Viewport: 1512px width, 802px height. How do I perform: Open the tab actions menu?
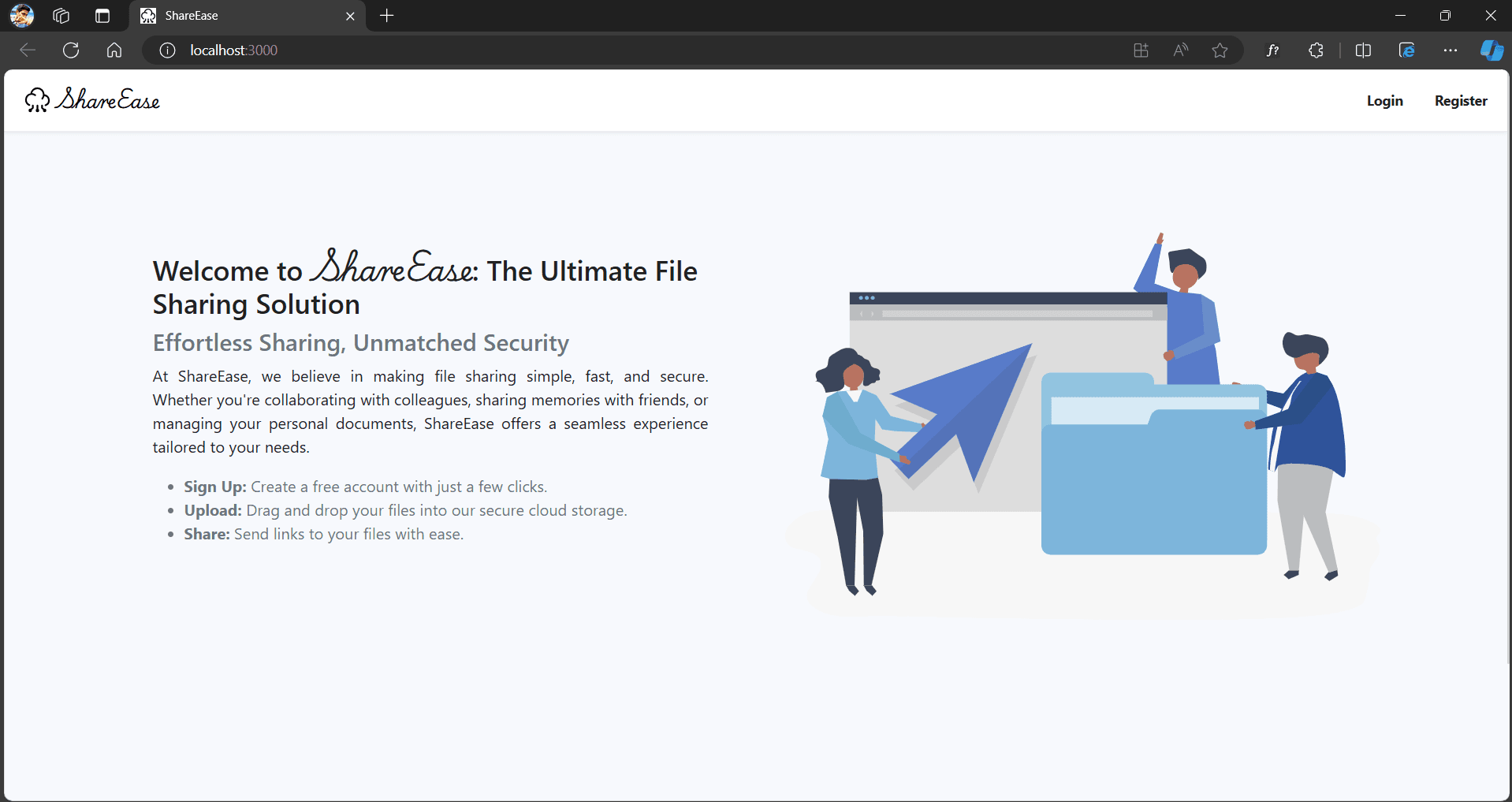(102, 16)
